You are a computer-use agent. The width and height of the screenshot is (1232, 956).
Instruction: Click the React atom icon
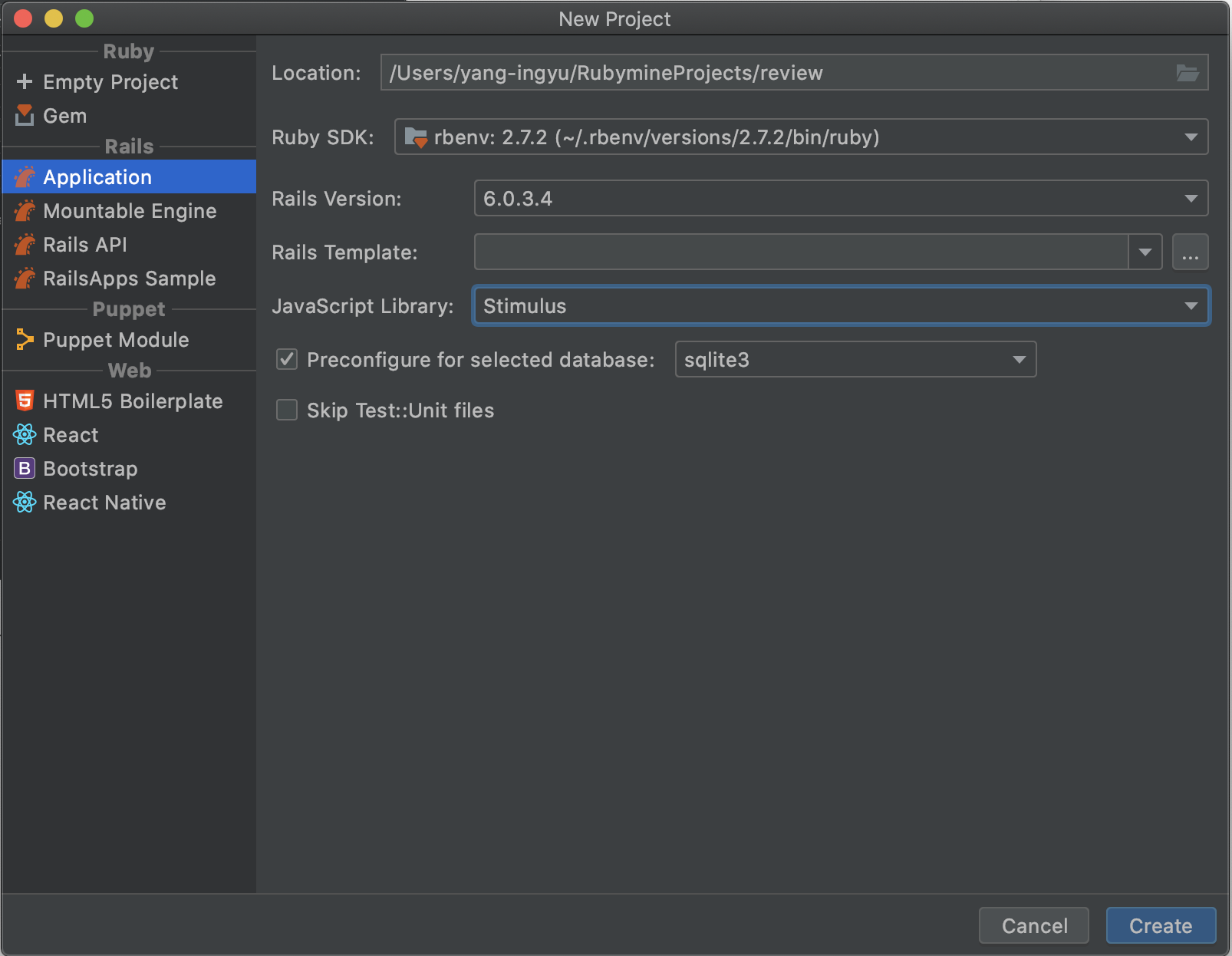click(25, 434)
